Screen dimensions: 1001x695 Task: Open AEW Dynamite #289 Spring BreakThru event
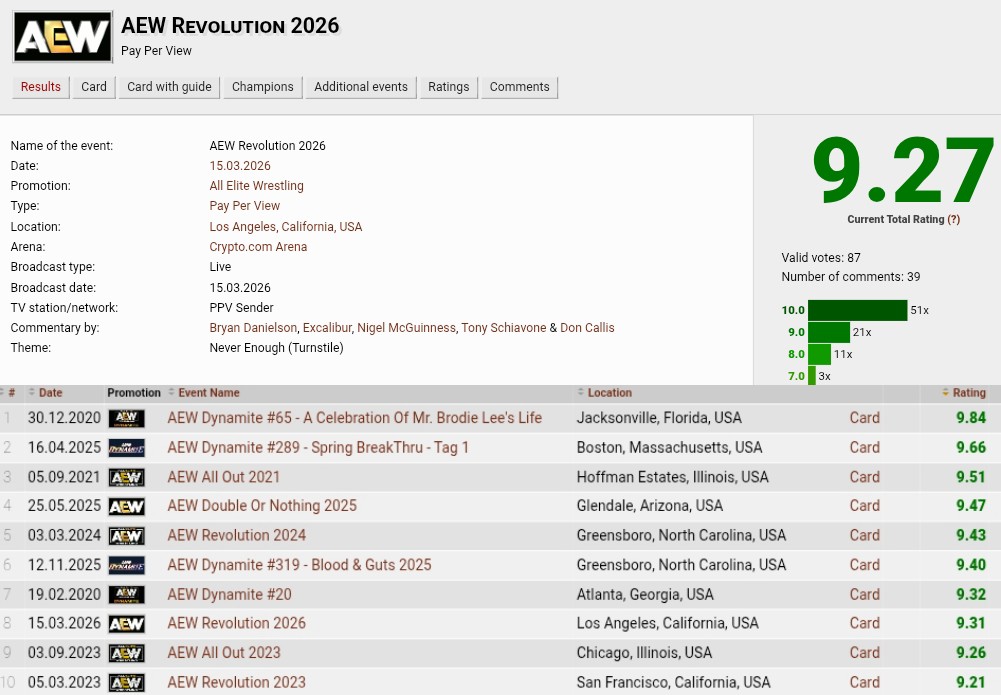tap(318, 448)
